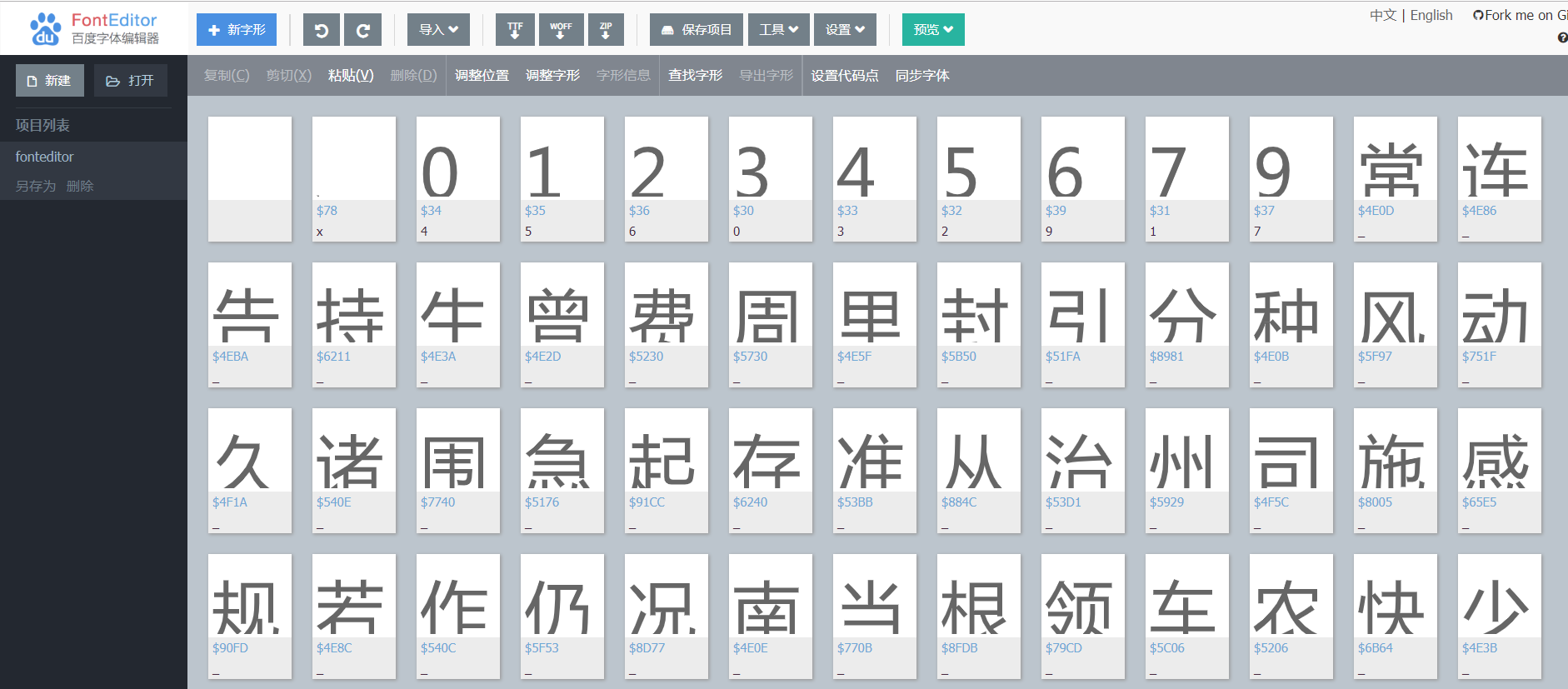1568x689 pixels.
Task: Click 剪切(X) cut command
Action: pyautogui.click(x=288, y=76)
